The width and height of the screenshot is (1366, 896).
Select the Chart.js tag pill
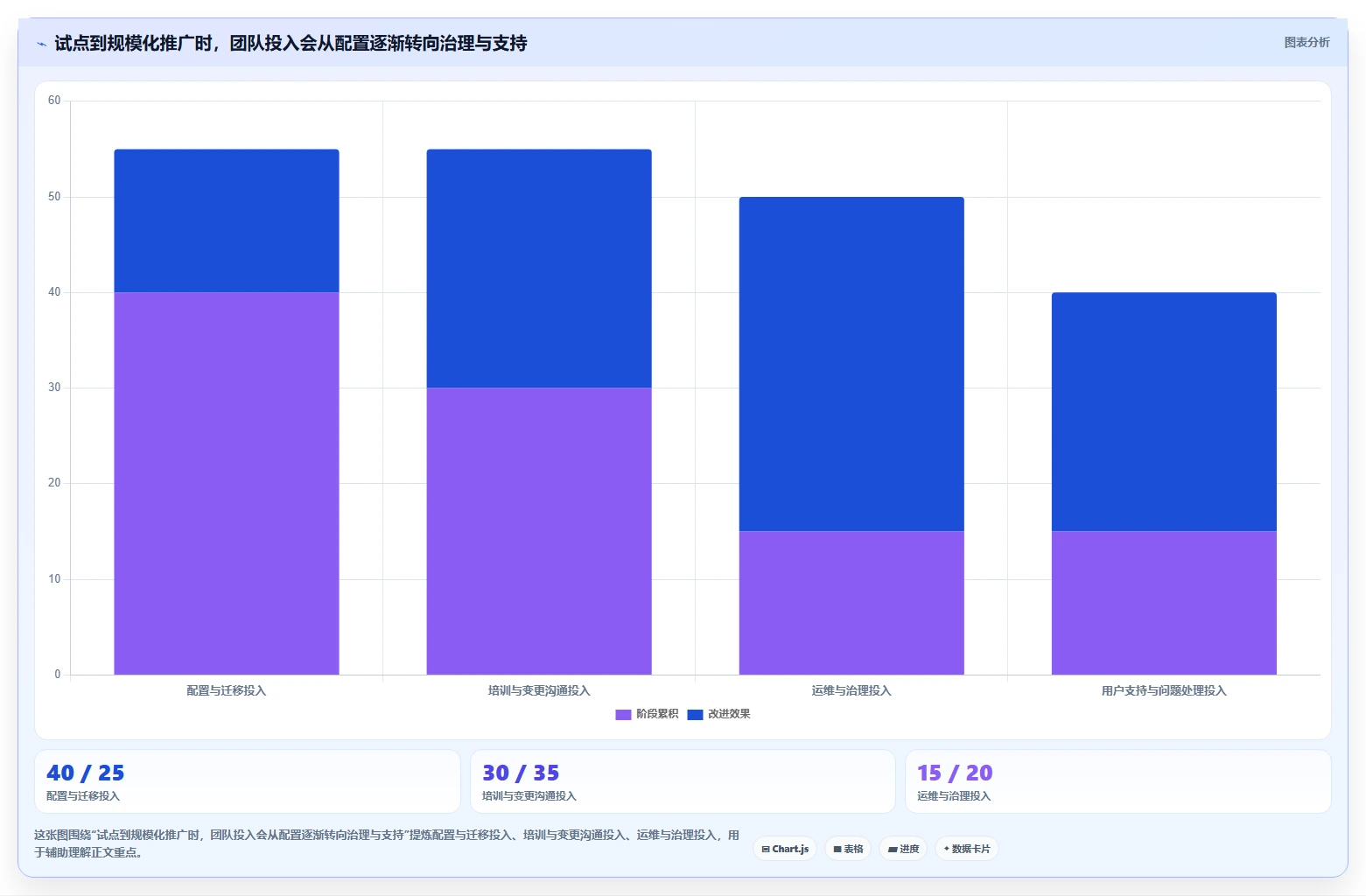(x=785, y=849)
